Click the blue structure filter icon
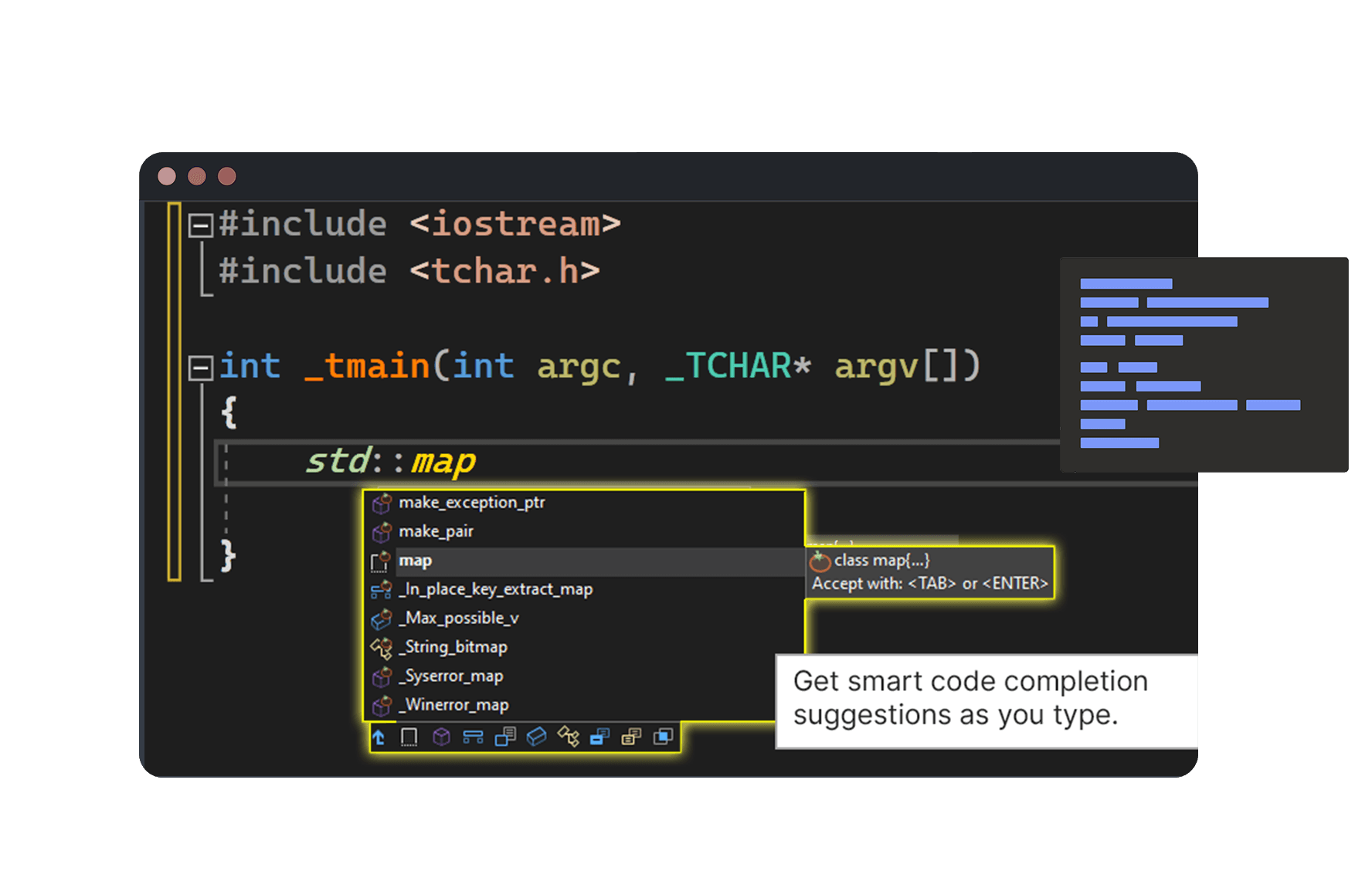This screenshot has width=1372, height=878. [x=473, y=737]
